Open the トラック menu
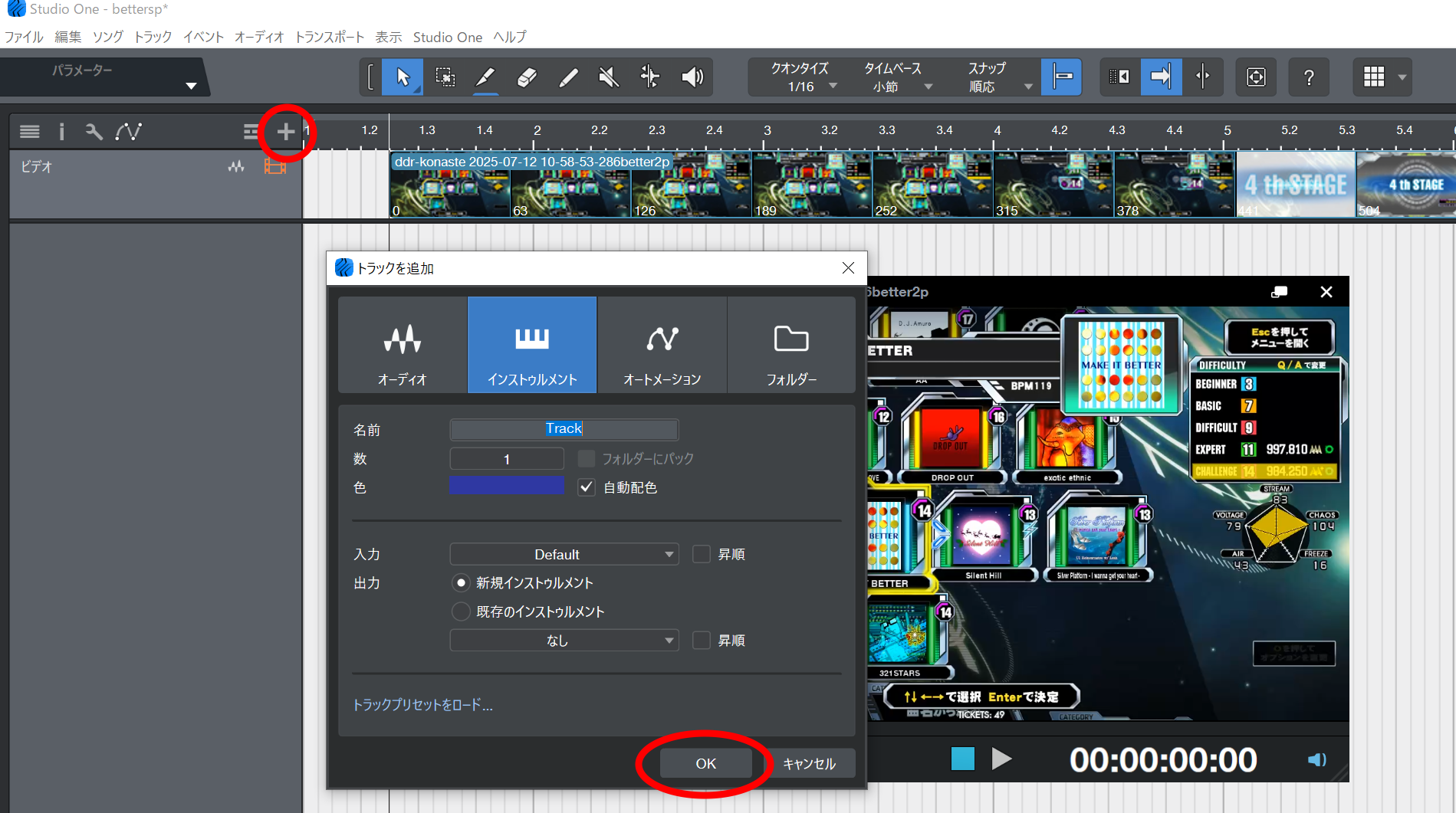This screenshot has height=813, width=1456. point(153,37)
